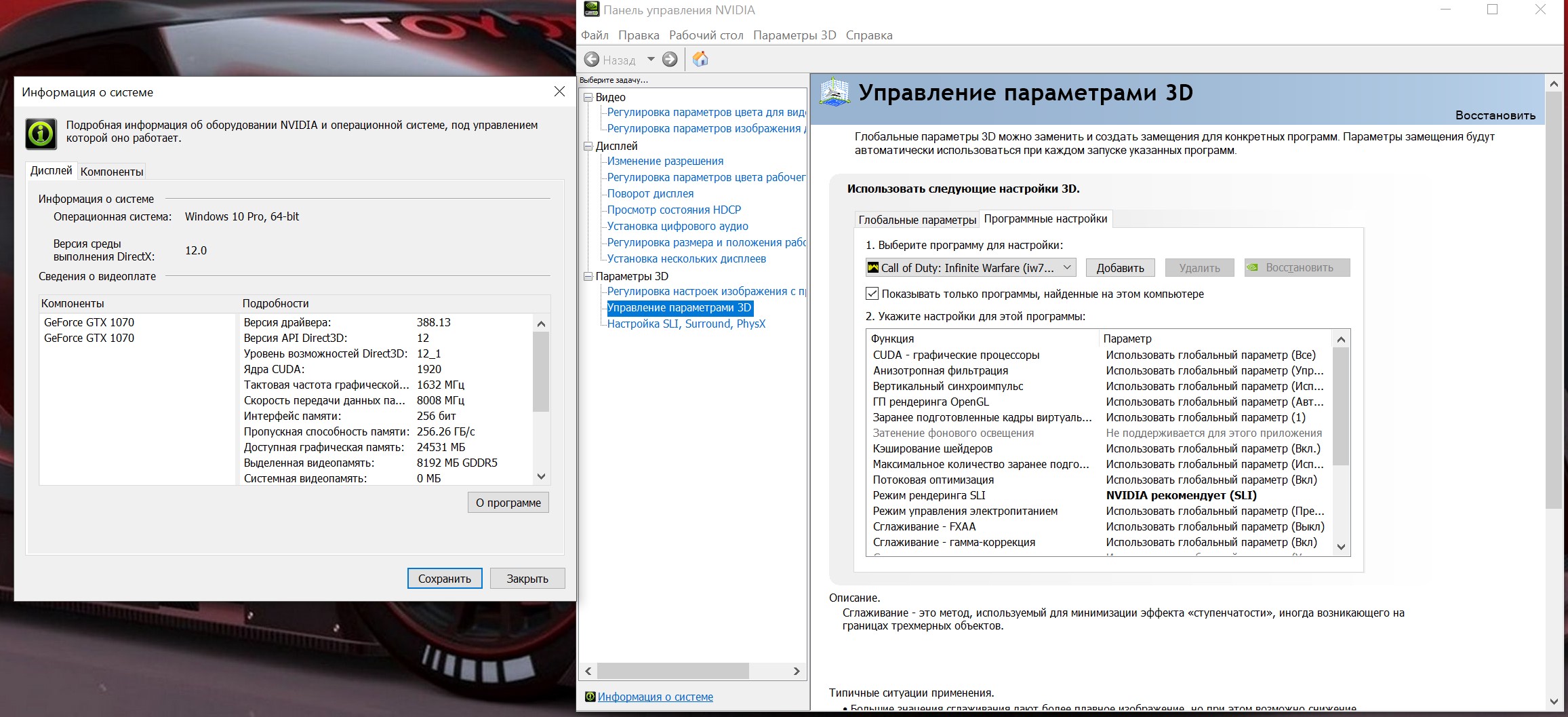Viewport: 1568px width, 717px height.
Task: Open the Файл menu
Action: (x=595, y=35)
